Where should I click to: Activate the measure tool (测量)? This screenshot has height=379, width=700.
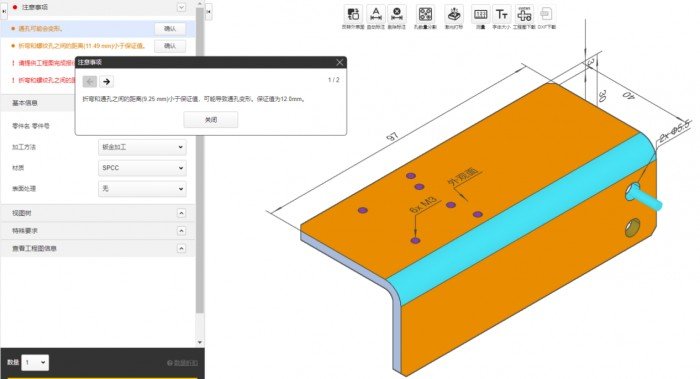480,14
